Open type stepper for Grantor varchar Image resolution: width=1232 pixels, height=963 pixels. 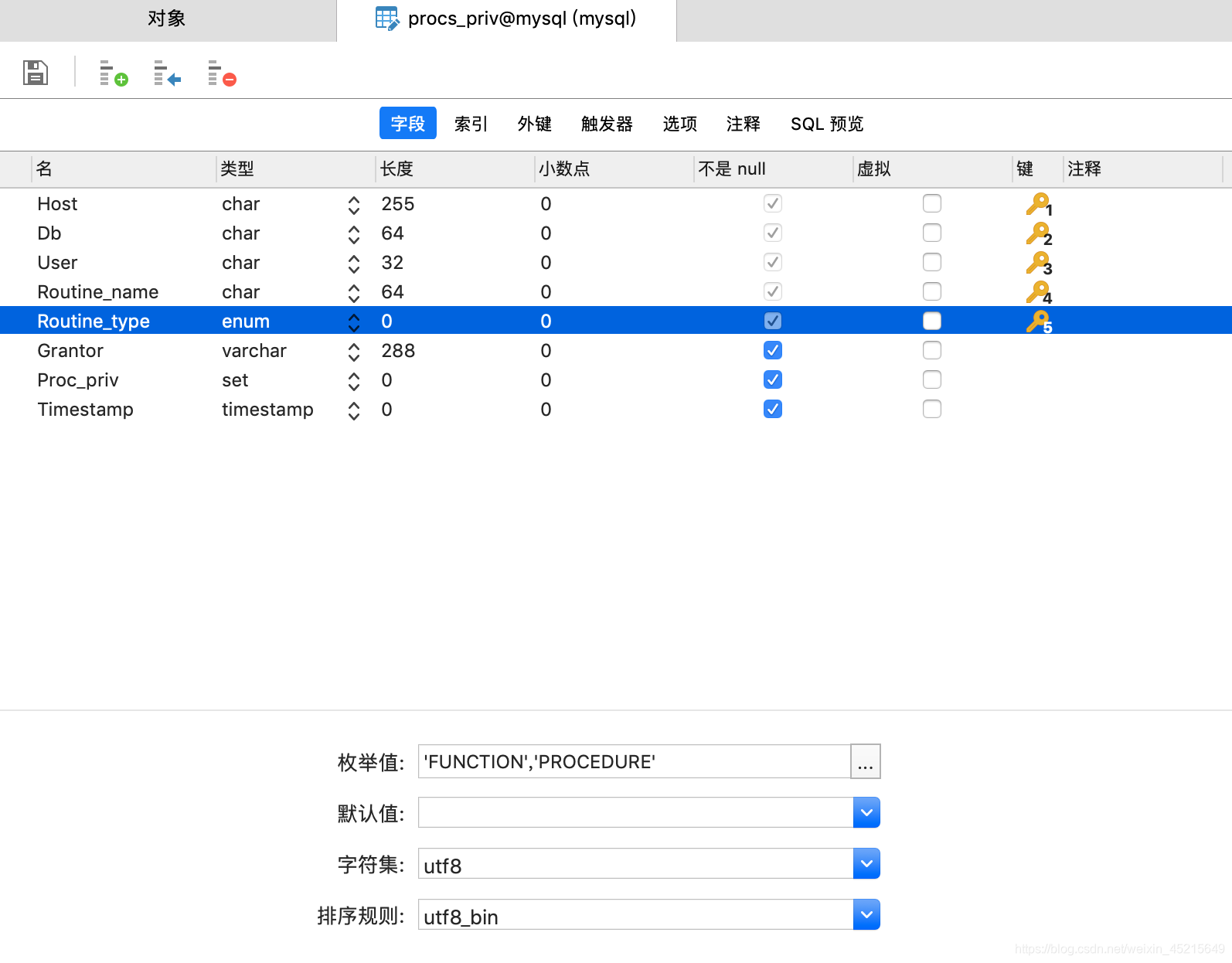tap(354, 352)
